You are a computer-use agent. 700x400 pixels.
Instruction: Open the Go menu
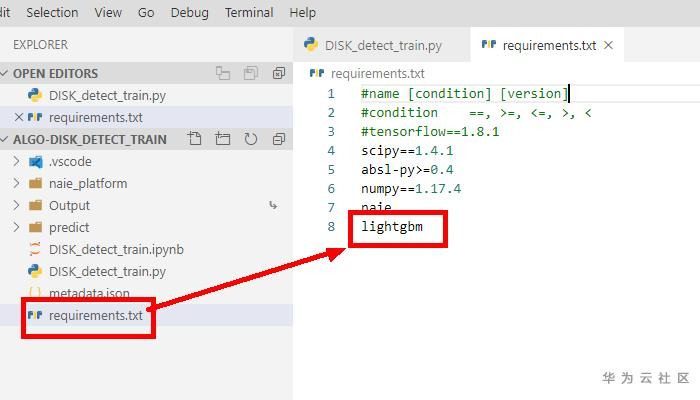(x=146, y=12)
